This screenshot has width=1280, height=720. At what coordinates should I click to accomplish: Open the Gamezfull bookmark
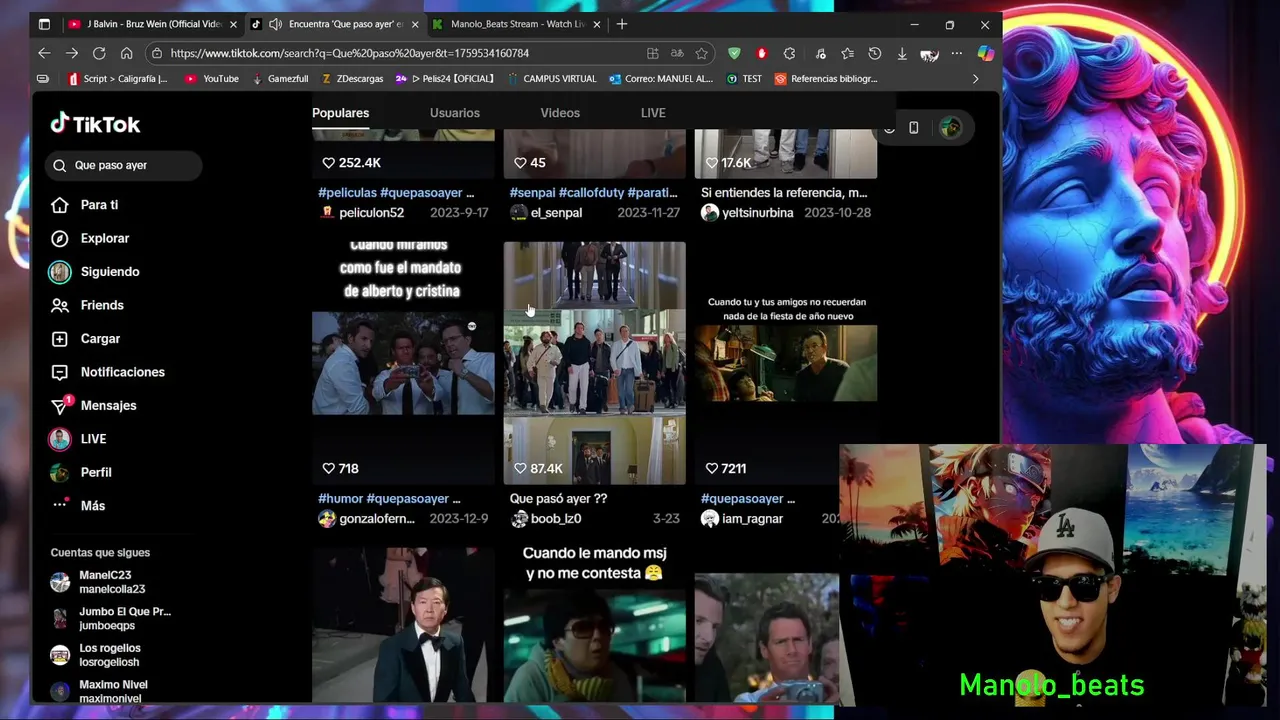280,79
